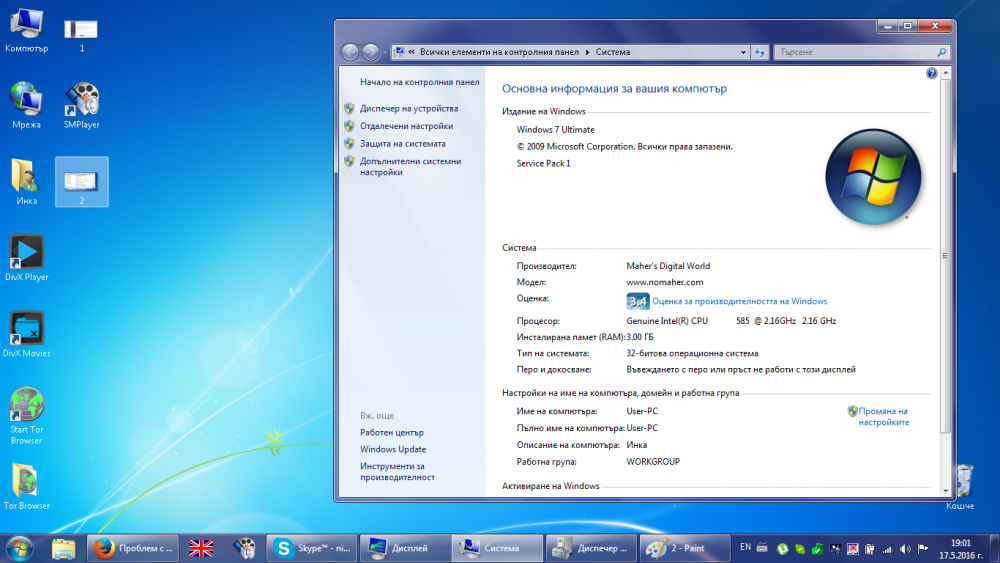Click the 'WORKGROUP' workgroup value
The height and width of the screenshot is (563, 1000).
pos(653,462)
